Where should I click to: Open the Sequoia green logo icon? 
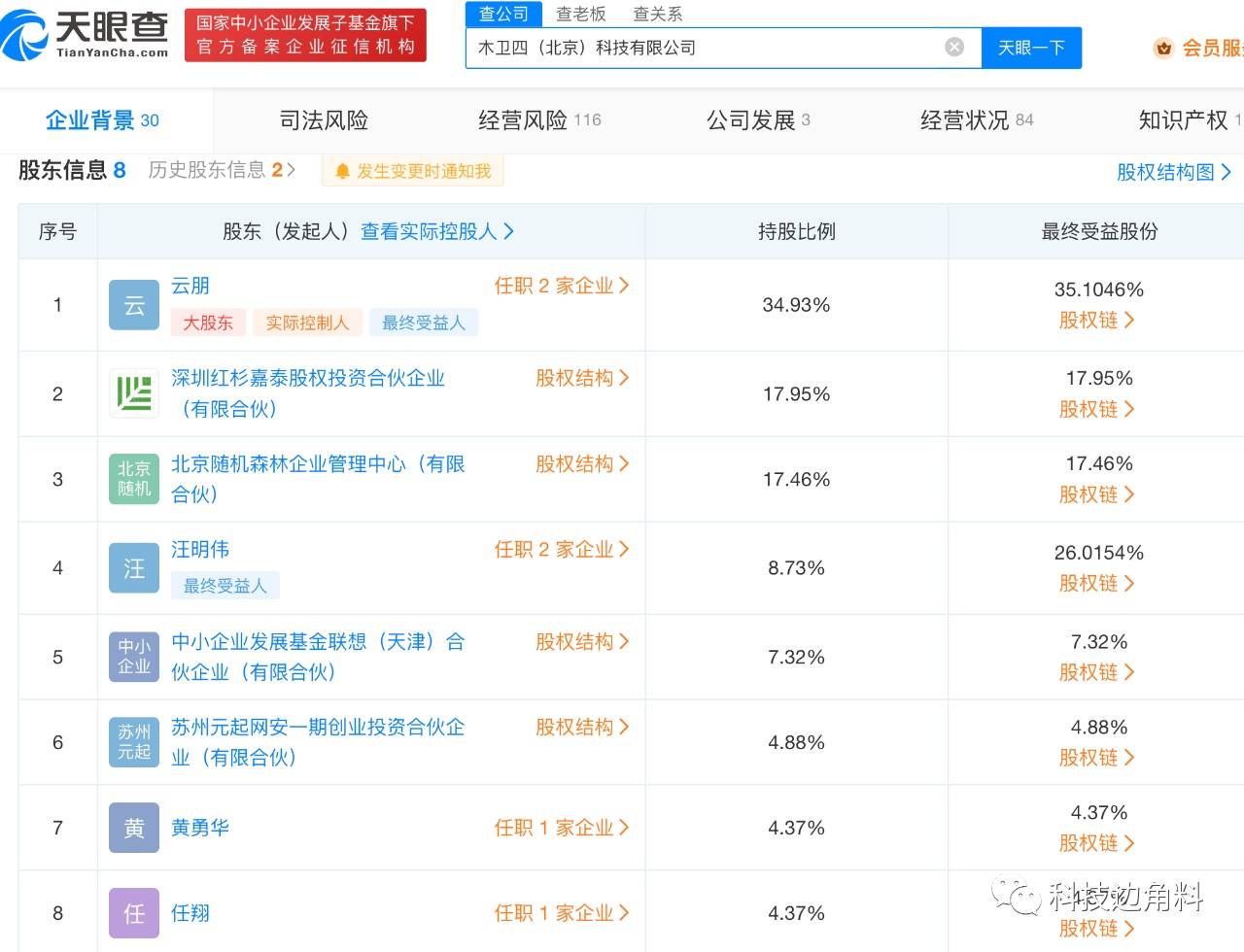coord(134,393)
